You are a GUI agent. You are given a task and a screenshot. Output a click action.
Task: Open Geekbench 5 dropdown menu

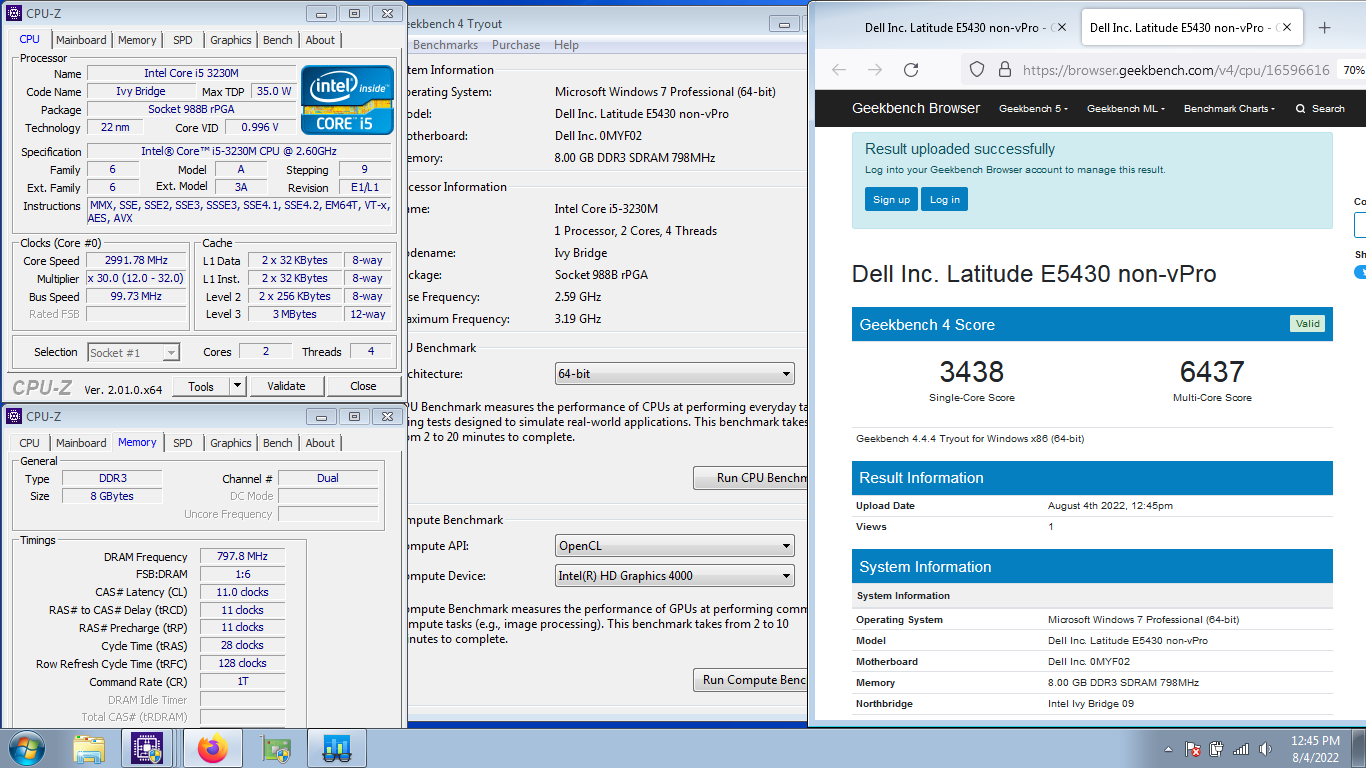[x=1033, y=108]
